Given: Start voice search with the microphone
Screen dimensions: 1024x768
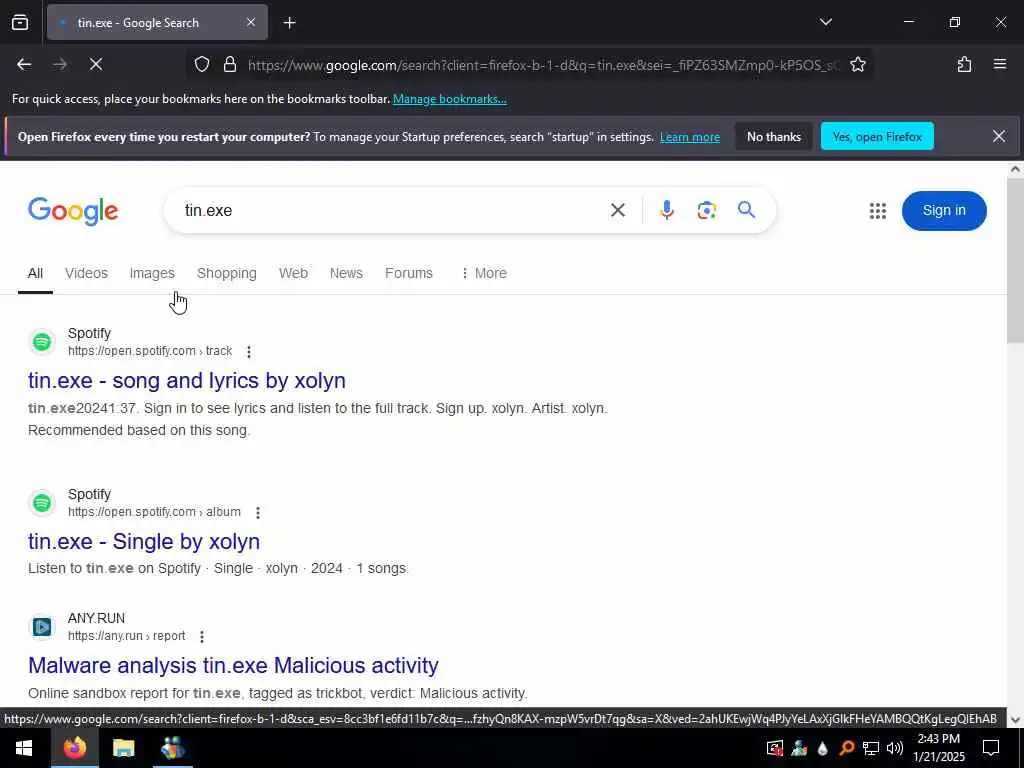Looking at the screenshot, I should pyautogui.click(x=666, y=210).
